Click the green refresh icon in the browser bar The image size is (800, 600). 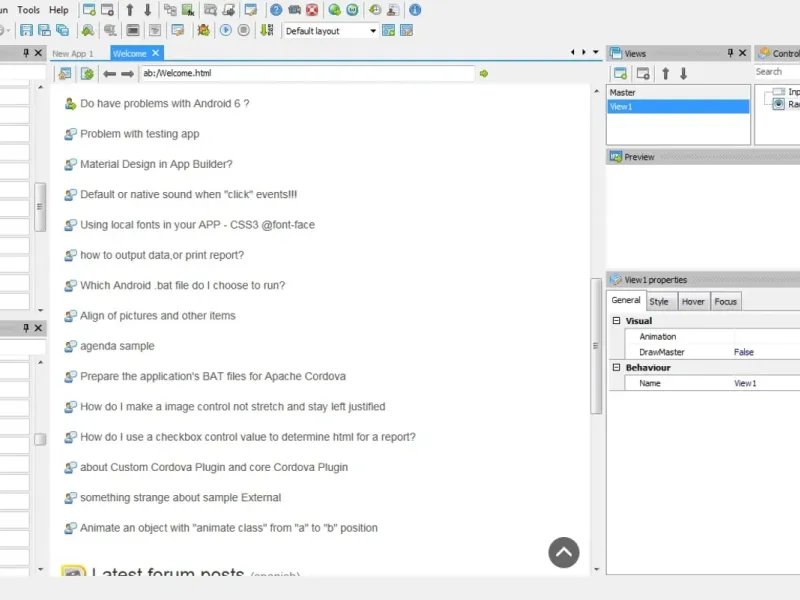pyautogui.click(x=87, y=73)
